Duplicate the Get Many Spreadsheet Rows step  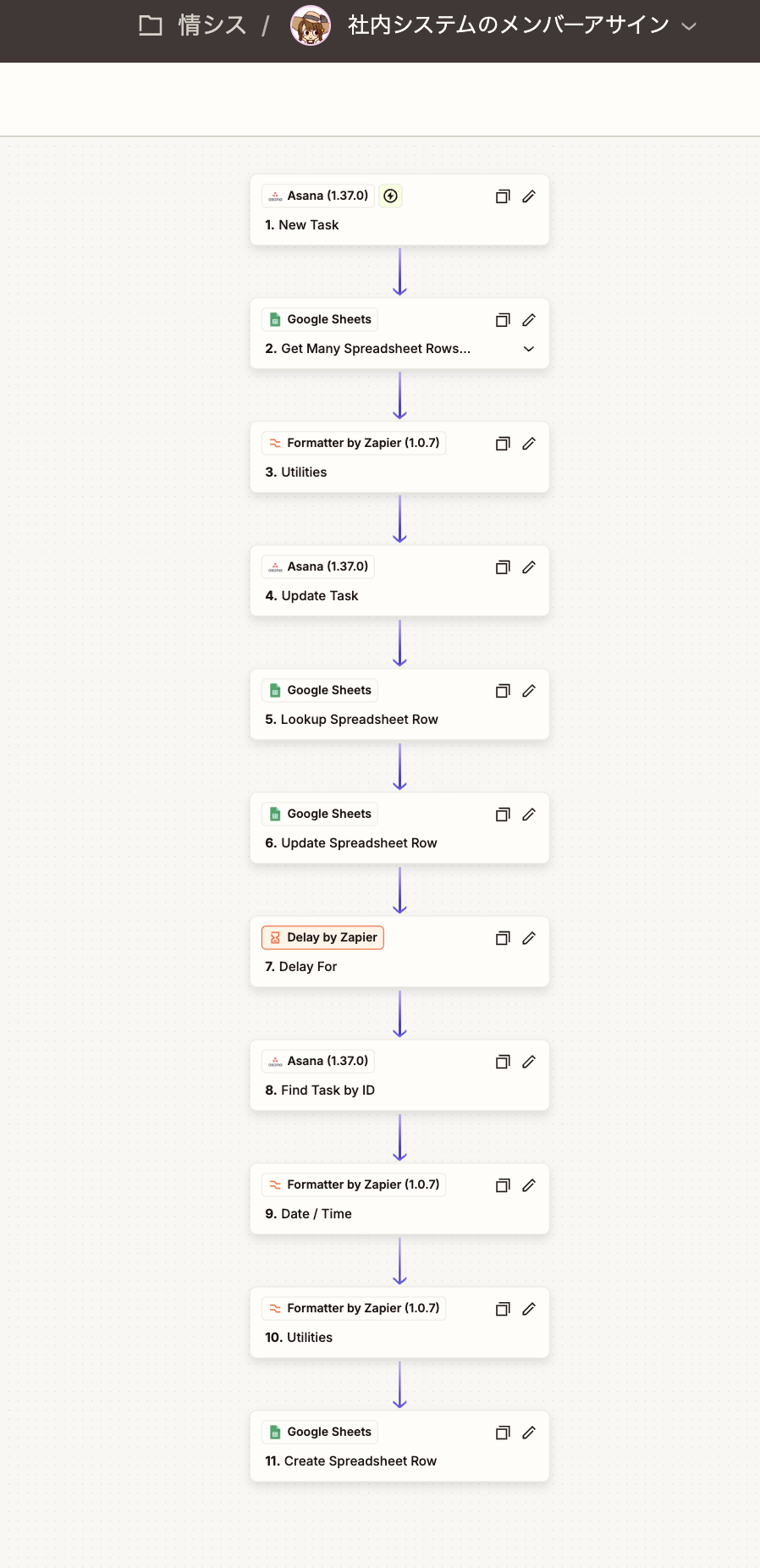click(503, 320)
